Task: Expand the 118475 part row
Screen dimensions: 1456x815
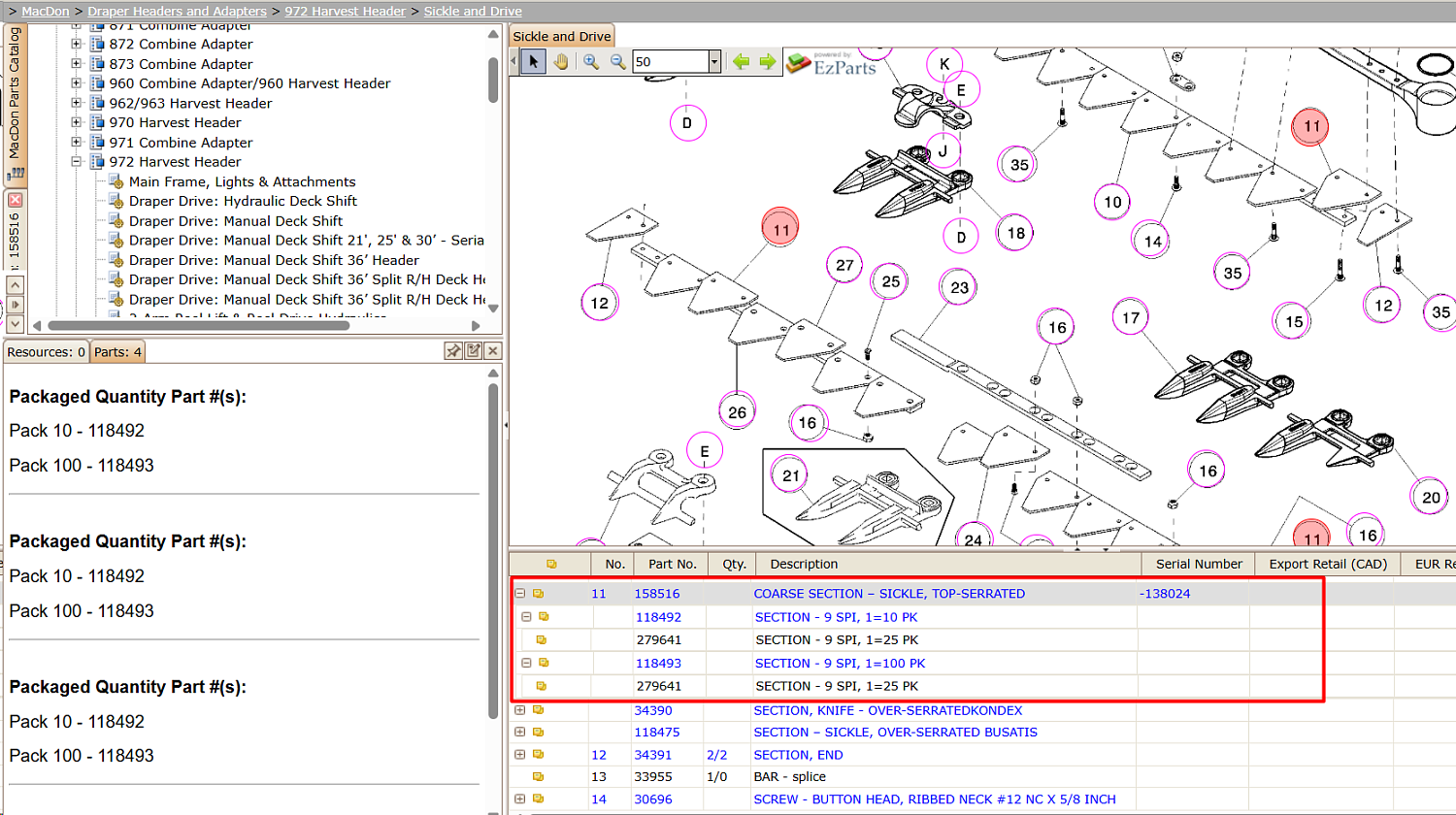Action: 520,733
